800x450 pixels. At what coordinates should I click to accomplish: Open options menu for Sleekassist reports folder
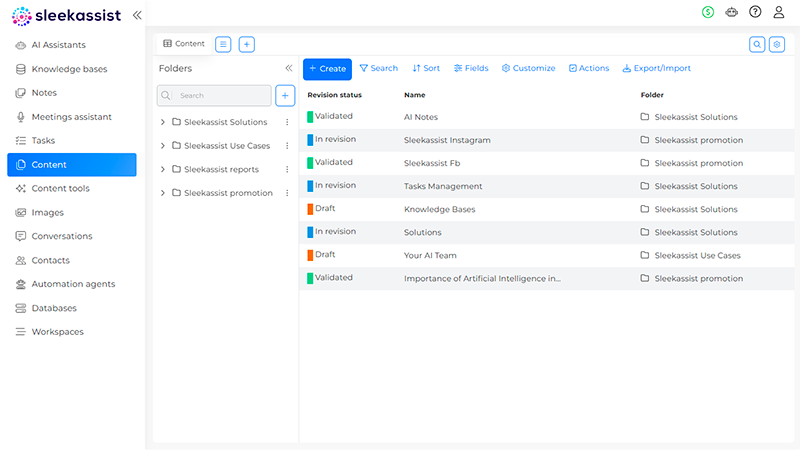pos(287,169)
